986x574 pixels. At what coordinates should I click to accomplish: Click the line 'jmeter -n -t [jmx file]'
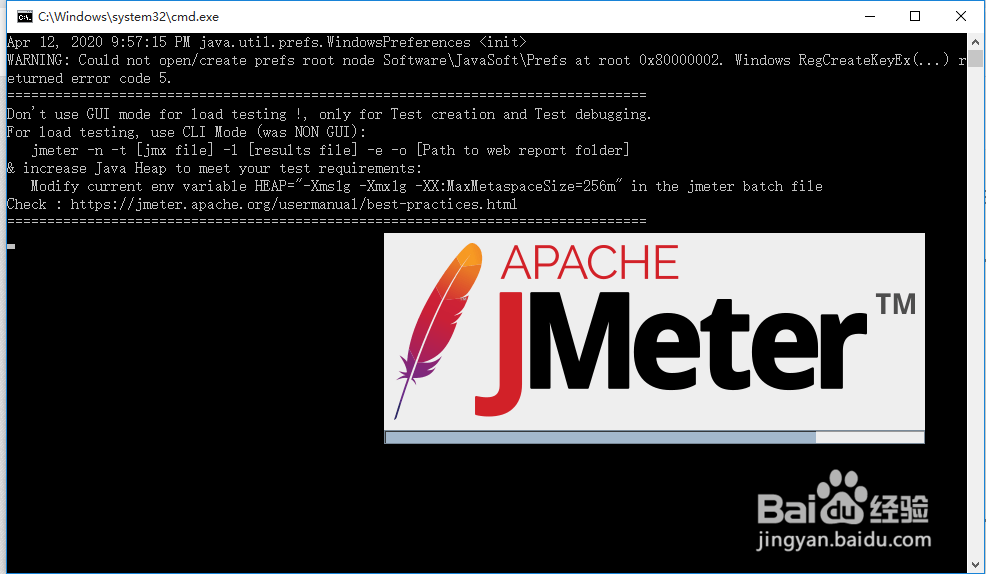pyautogui.click(x=330, y=150)
